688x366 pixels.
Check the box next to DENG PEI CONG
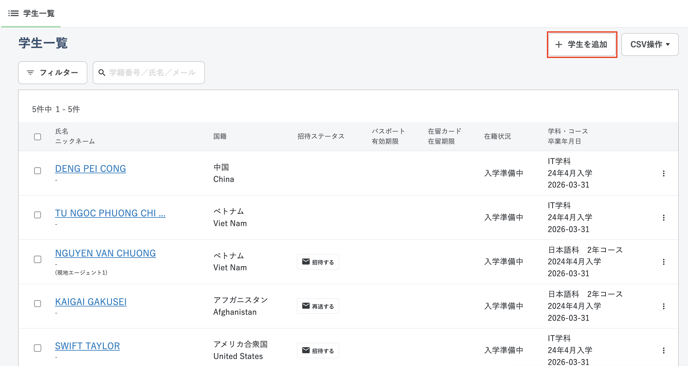click(38, 171)
